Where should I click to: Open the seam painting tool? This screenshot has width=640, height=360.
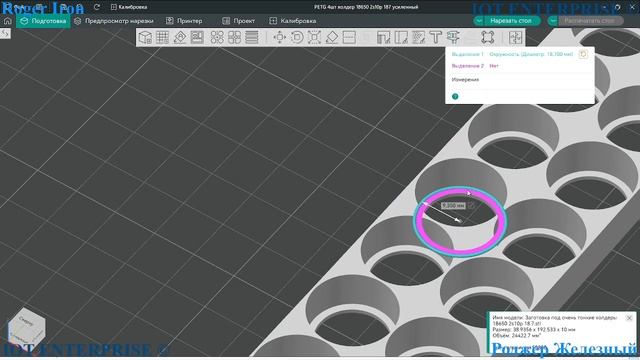(x=401, y=37)
